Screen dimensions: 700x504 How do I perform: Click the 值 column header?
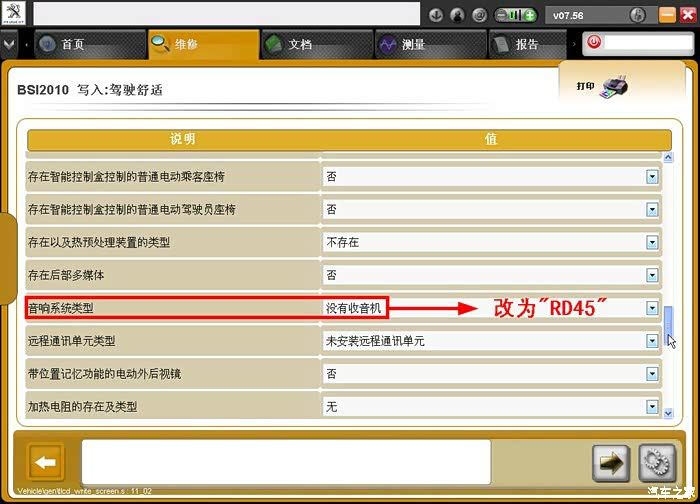pyautogui.click(x=491, y=139)
